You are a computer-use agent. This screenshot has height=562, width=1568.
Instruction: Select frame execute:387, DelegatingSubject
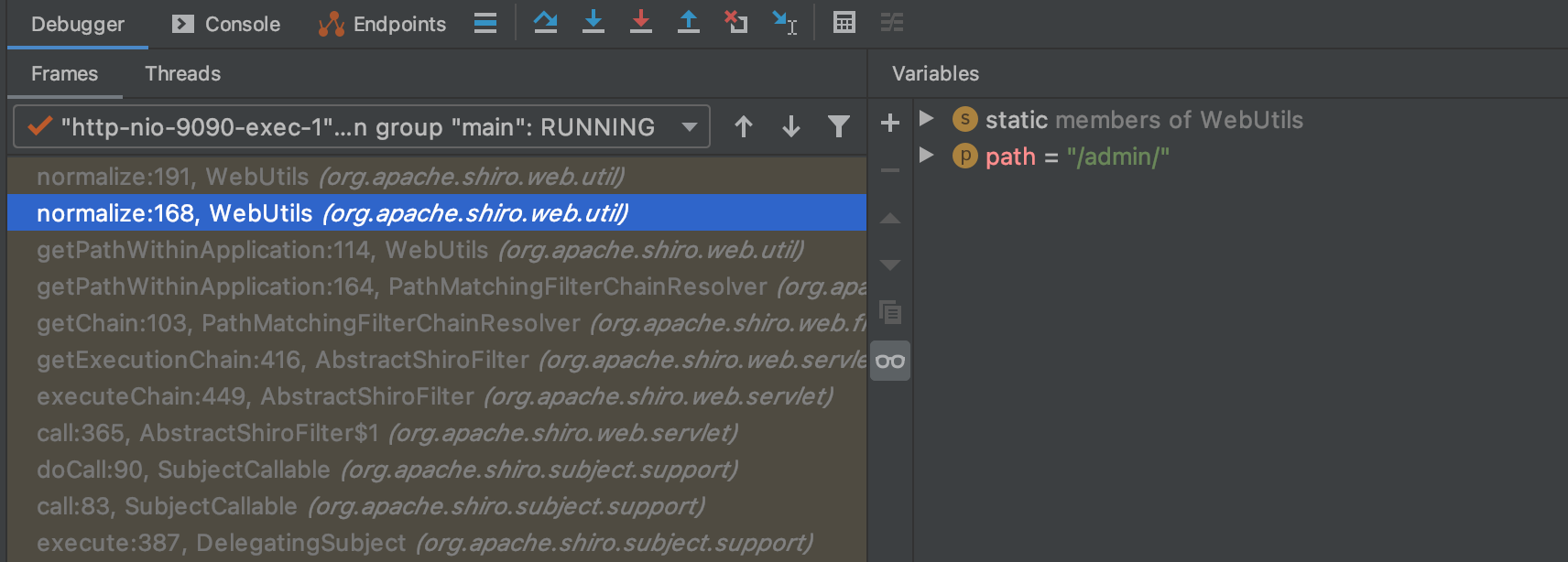point(436,542)
